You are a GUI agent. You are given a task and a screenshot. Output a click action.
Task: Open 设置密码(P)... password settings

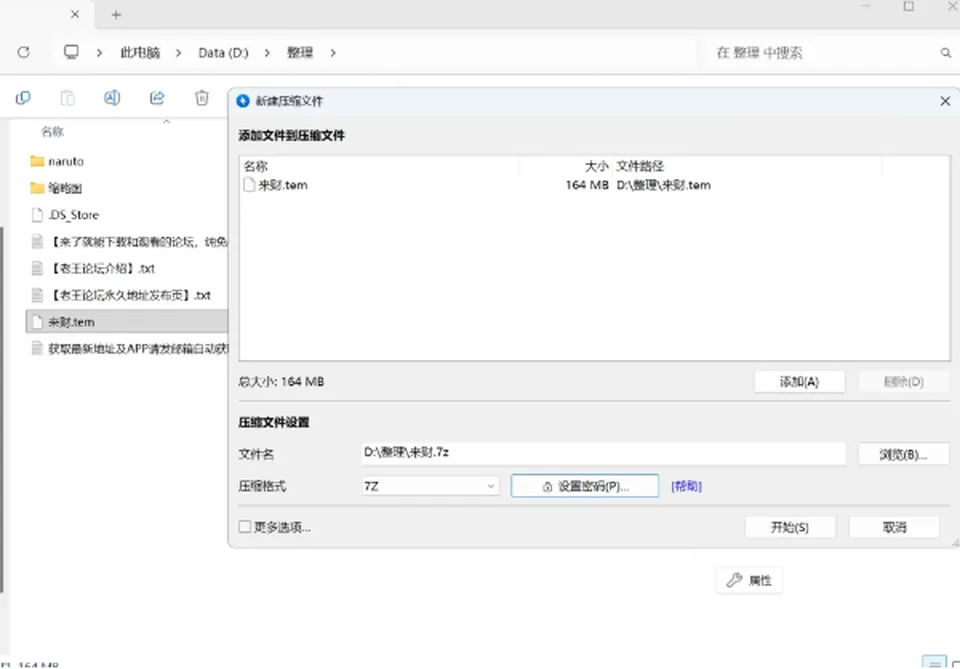585,487
